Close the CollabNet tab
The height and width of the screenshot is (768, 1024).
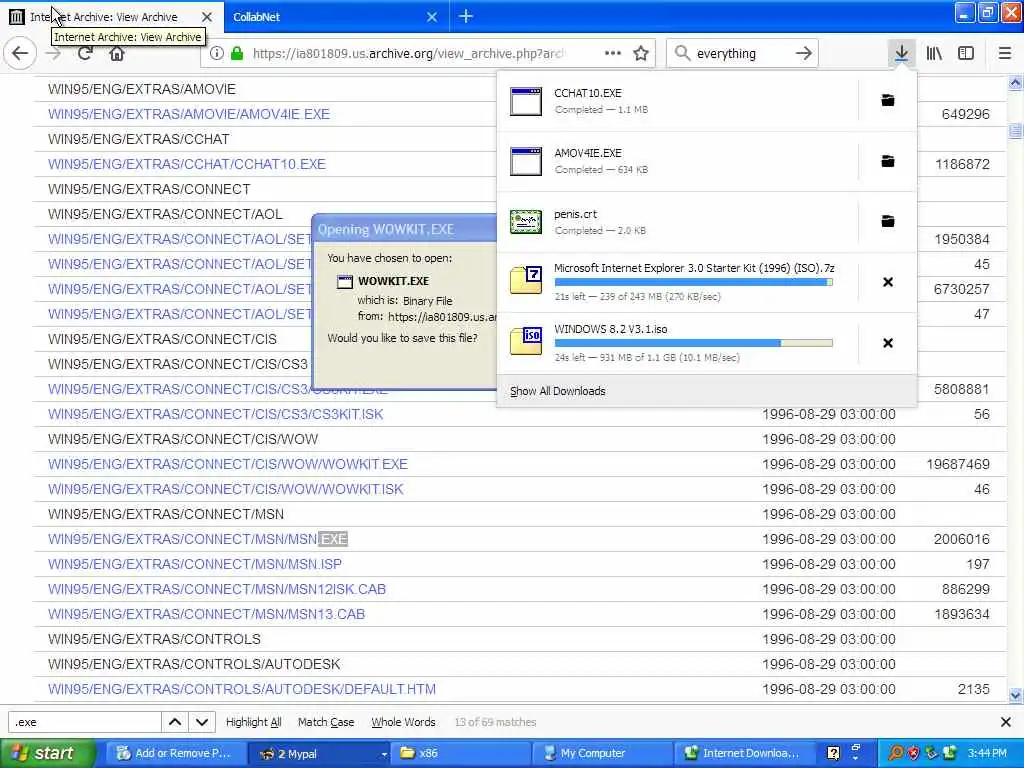coord(432,17)
